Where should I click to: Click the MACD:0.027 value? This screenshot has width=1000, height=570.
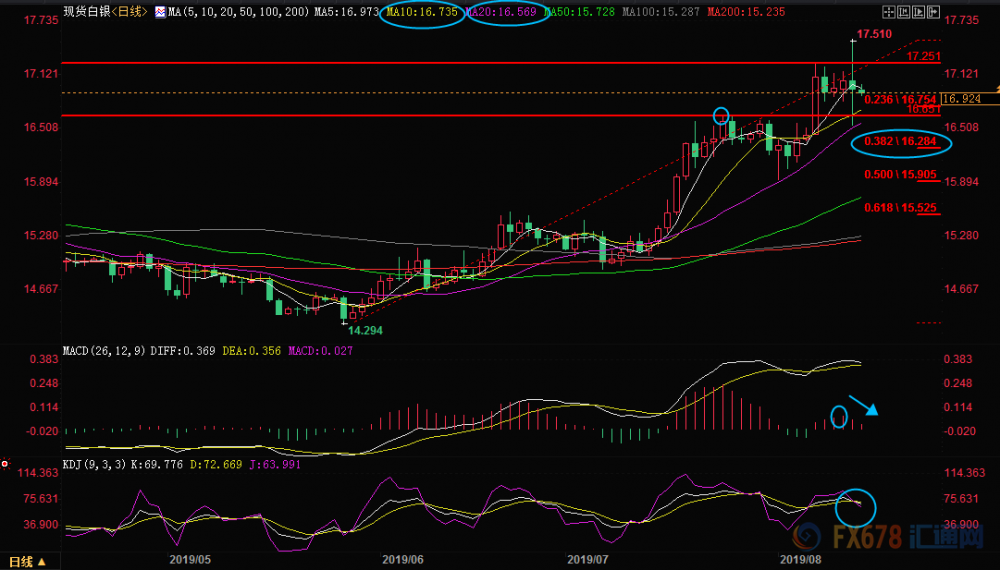pyautogui.click(x=320, y=351)
